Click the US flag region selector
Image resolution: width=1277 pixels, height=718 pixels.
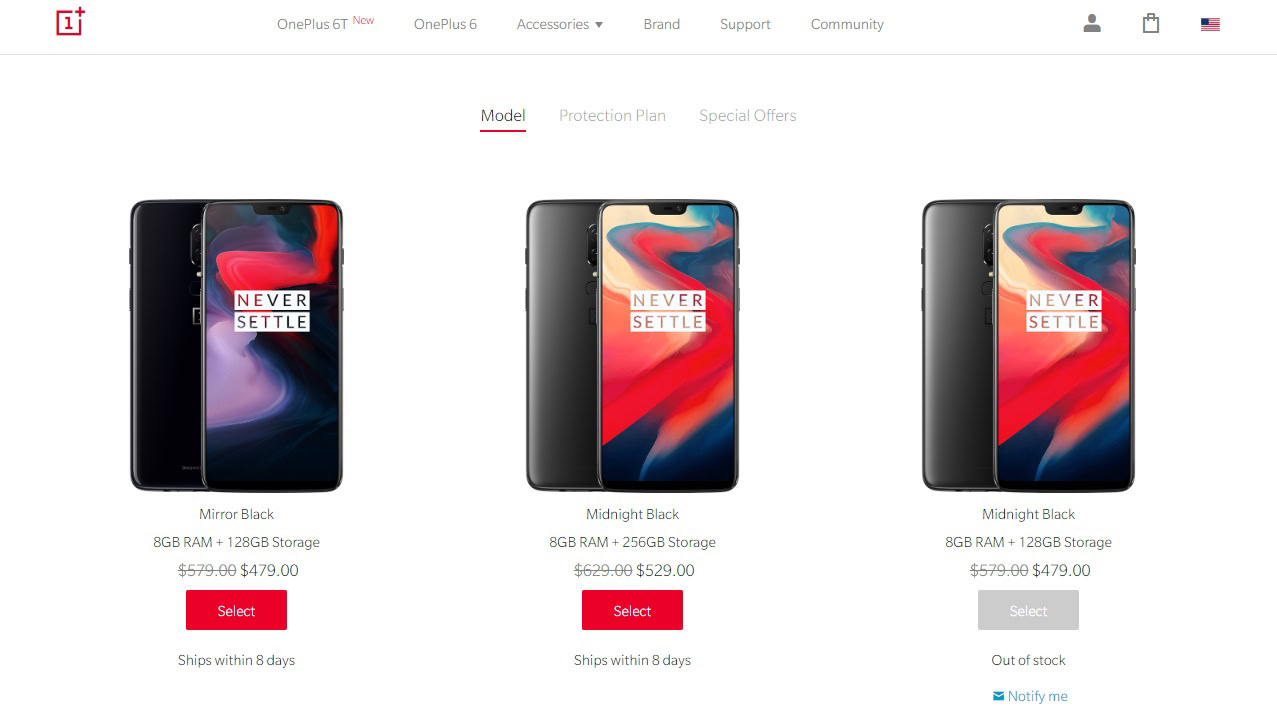[1210, 24]
